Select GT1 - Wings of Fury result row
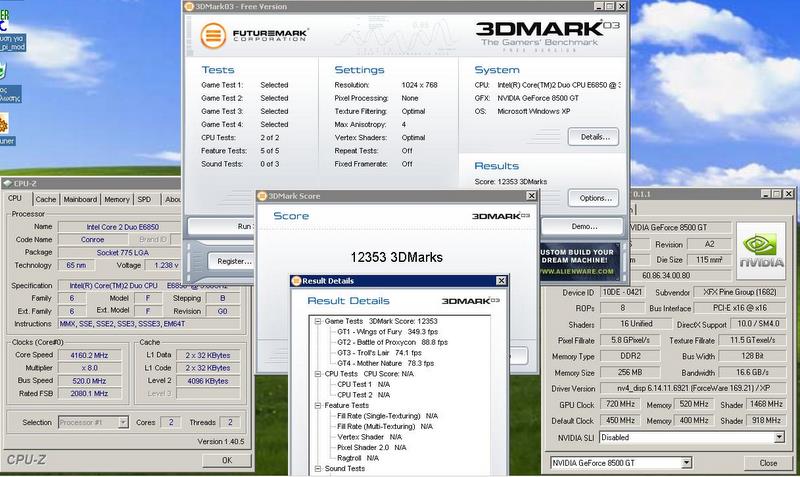800x477 pixels. click(387, 332)
